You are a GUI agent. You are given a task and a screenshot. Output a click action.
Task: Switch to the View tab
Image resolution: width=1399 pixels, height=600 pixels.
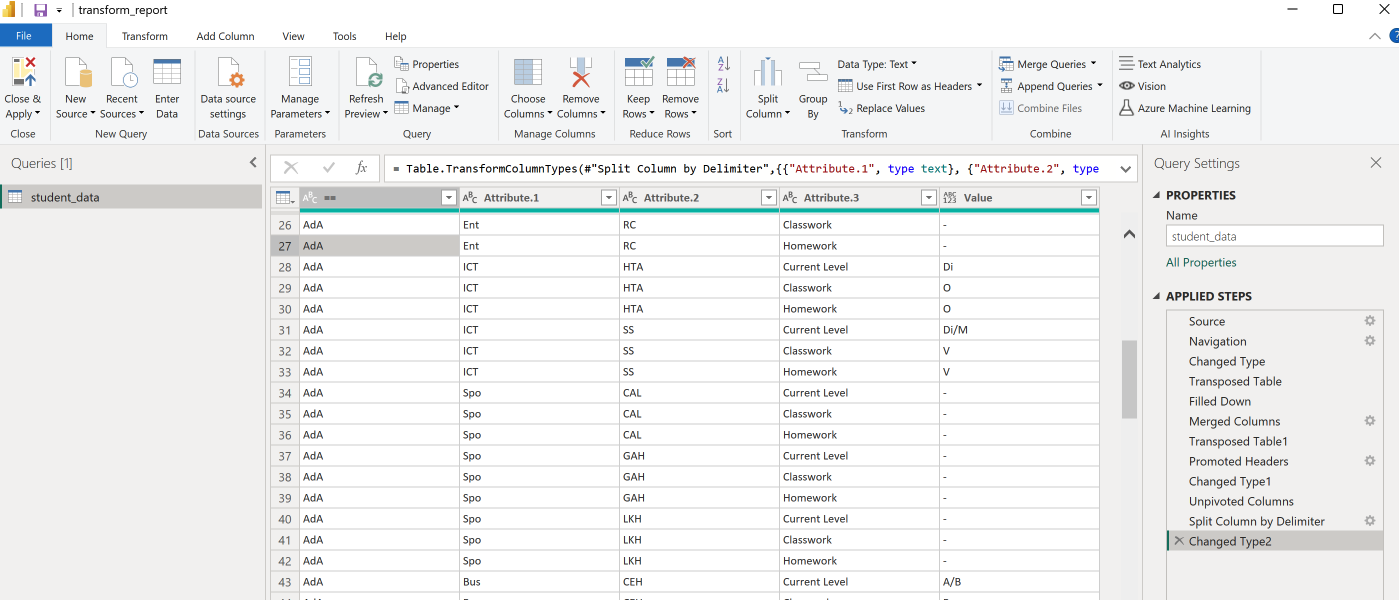coord(293,36)
